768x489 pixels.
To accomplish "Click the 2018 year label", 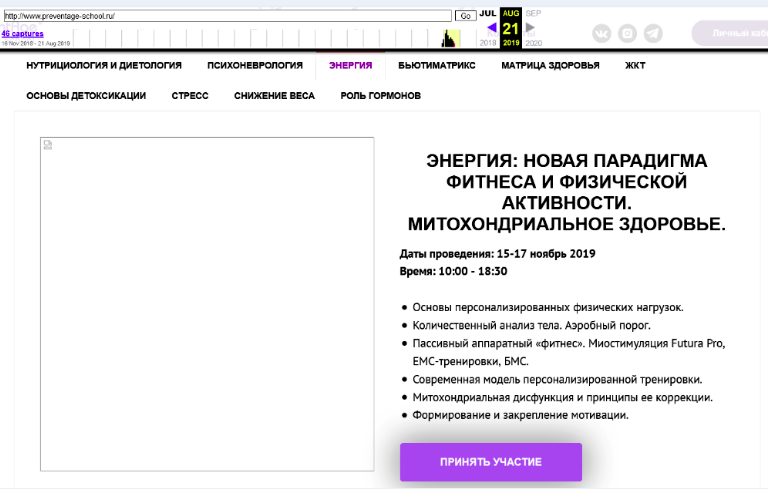I will tap(488, 44).
